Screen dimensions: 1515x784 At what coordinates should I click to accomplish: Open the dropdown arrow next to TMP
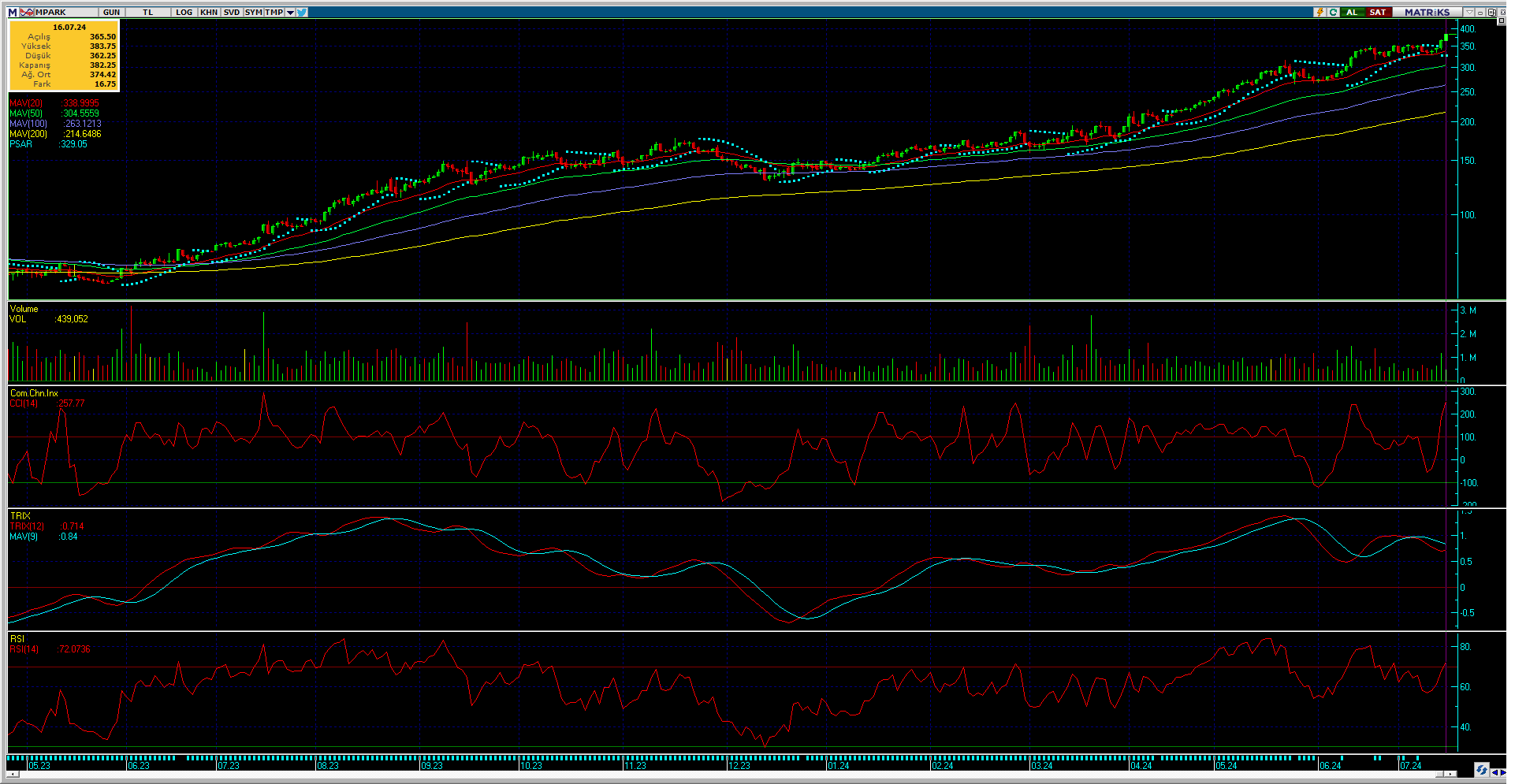[x=290, y=12]
